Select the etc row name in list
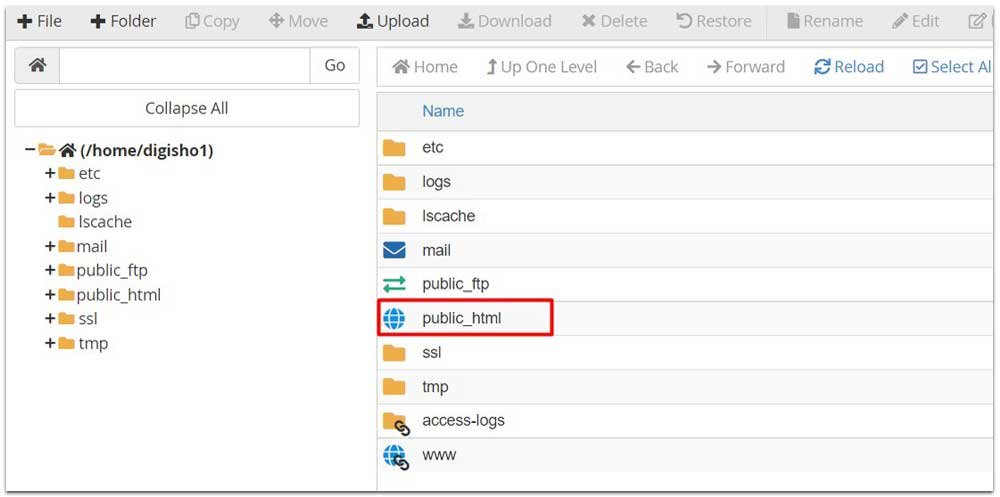Image resolution: width=1000 pixels, height=497 pixels. pyautogui.click(x=432, y=147)
